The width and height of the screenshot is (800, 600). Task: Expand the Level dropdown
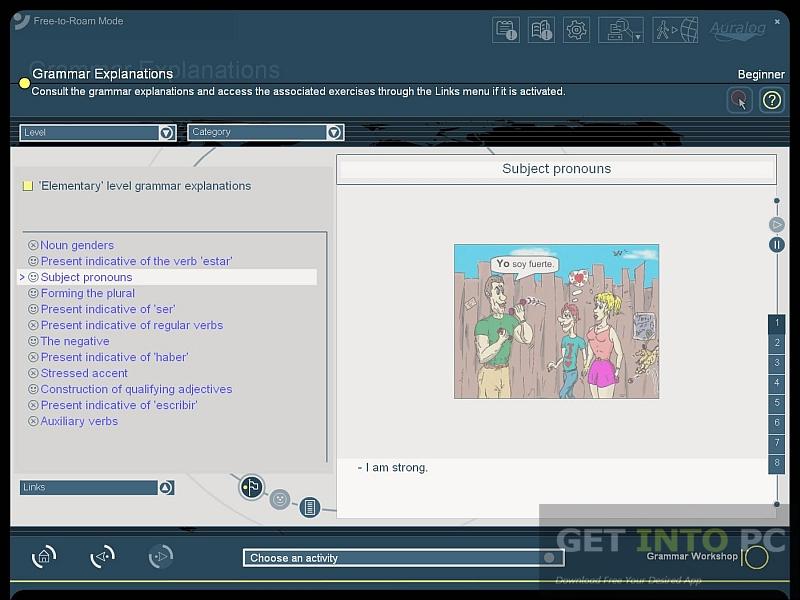click(166, 132)
